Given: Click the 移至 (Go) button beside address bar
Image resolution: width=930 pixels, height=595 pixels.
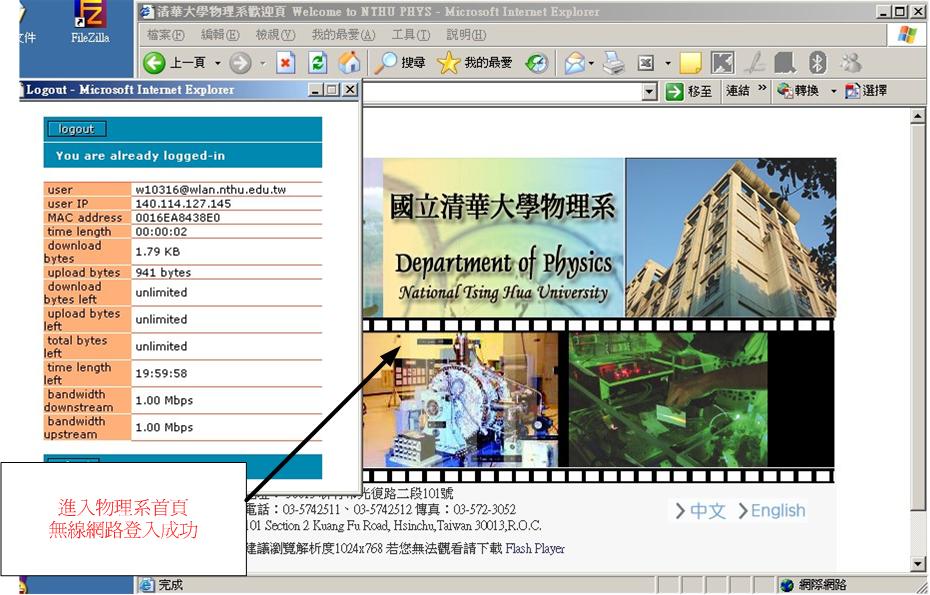Looking at the screenshot, I should [x=689, y=91].
